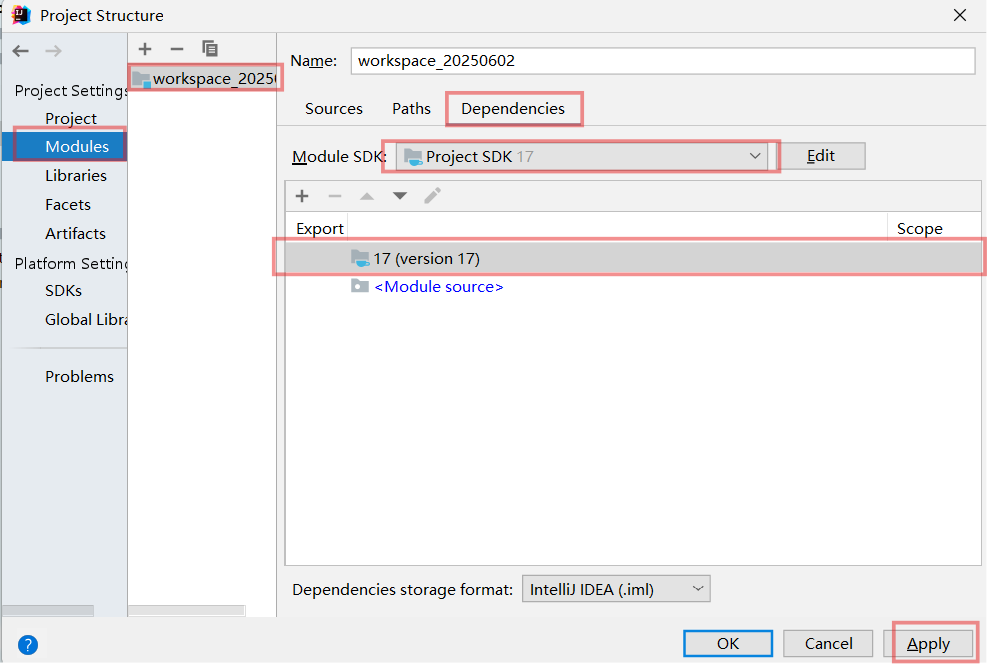Click the Edit button beside Module SDK
This screenshot has height=664, width=988.
click(820, 156)
